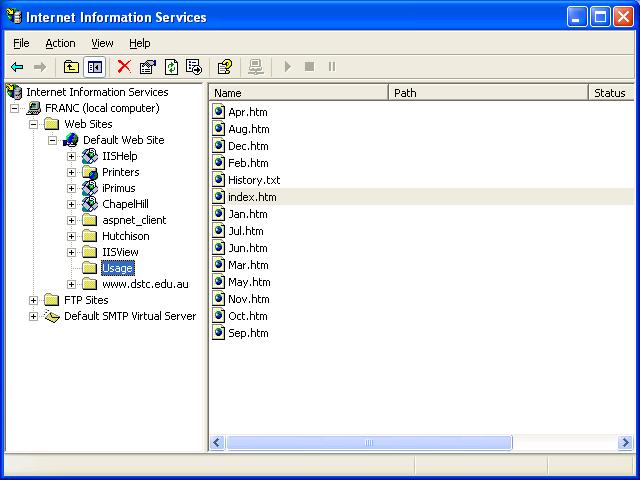Click the Help toolbar icon

tap(225, 67)
